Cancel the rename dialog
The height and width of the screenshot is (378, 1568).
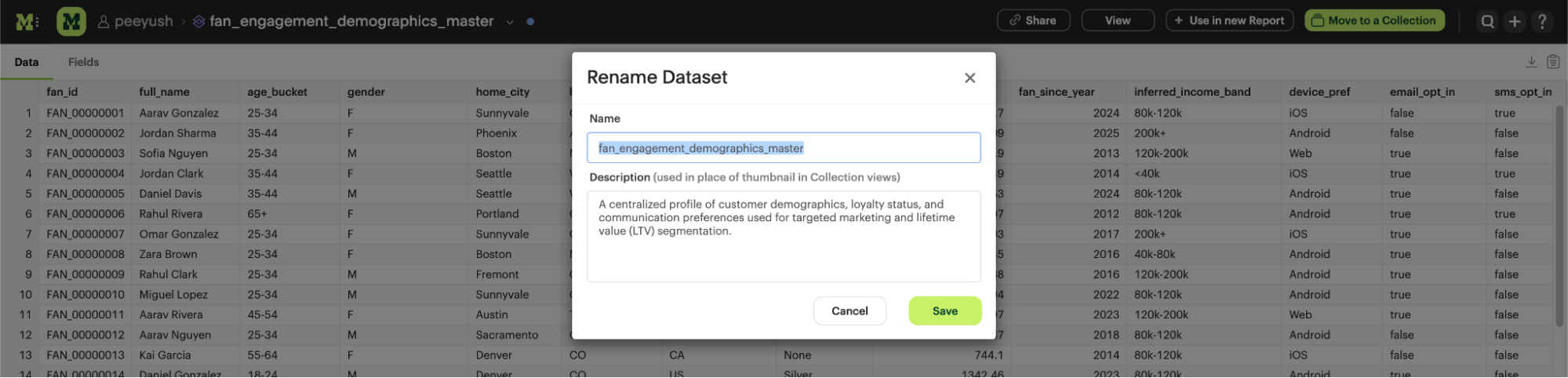point(849,311)
